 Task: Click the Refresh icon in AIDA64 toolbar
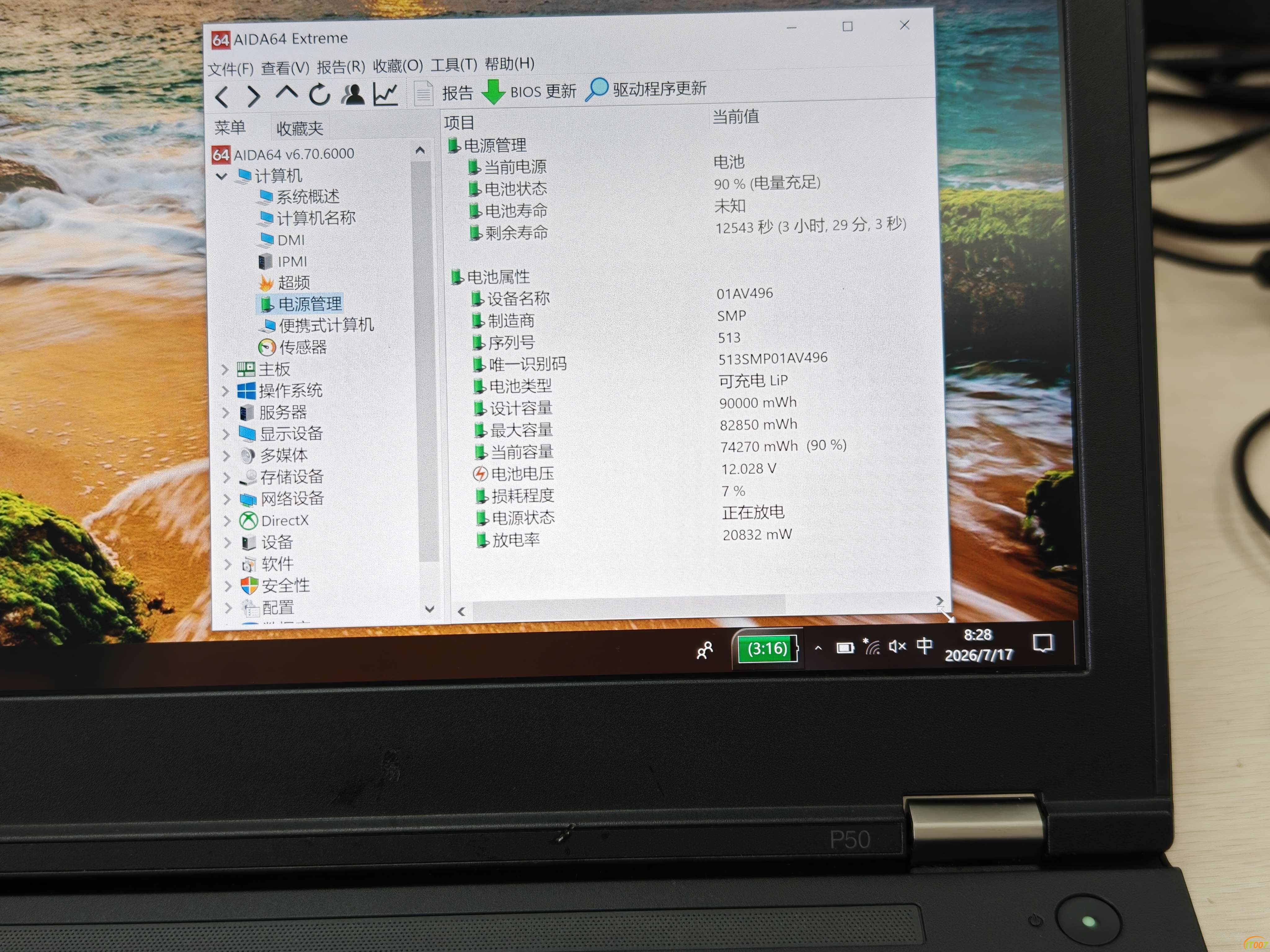point(319,95)
